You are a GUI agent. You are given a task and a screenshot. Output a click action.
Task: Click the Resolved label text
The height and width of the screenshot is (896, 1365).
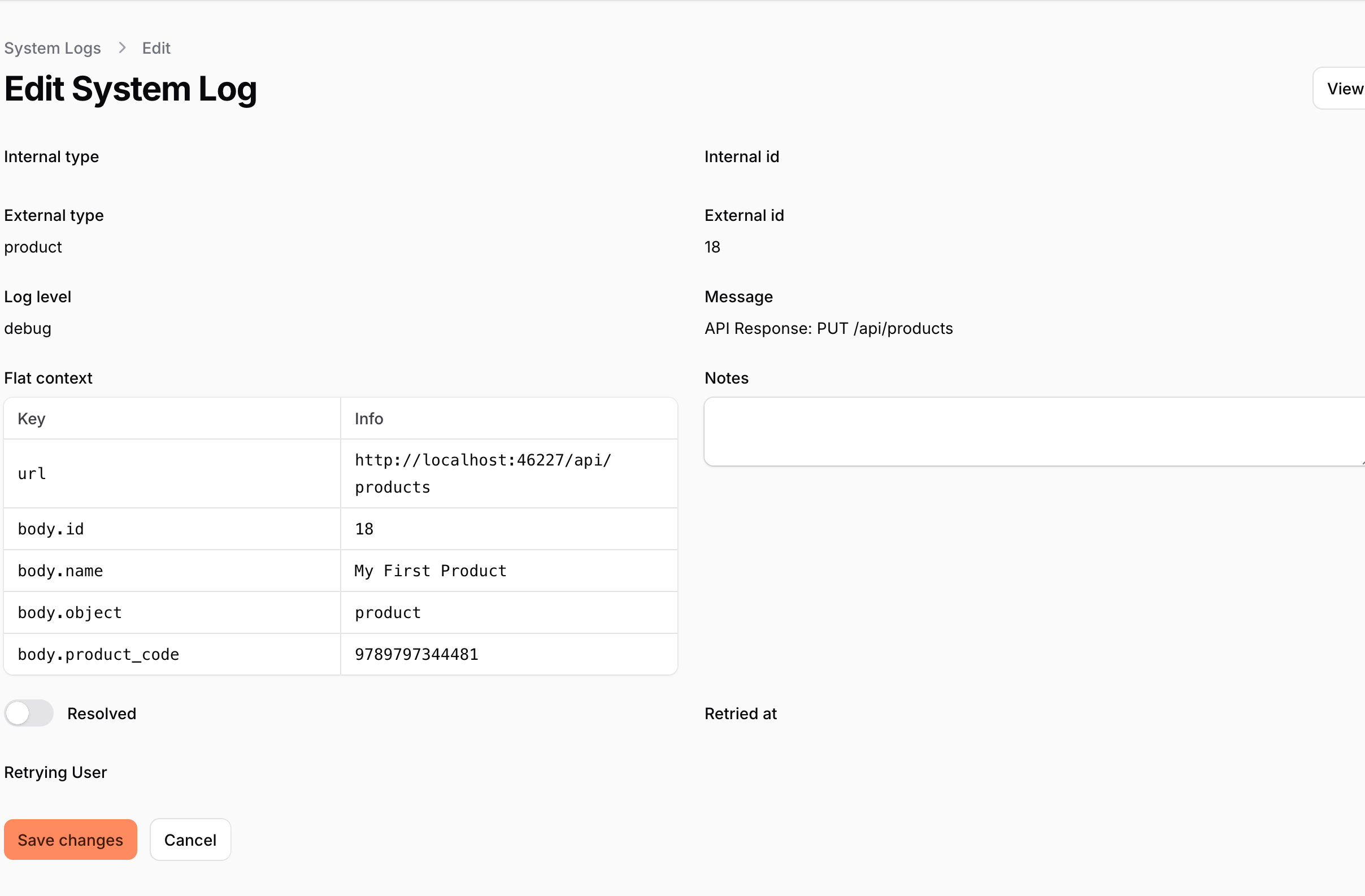(x=102, y=713)
